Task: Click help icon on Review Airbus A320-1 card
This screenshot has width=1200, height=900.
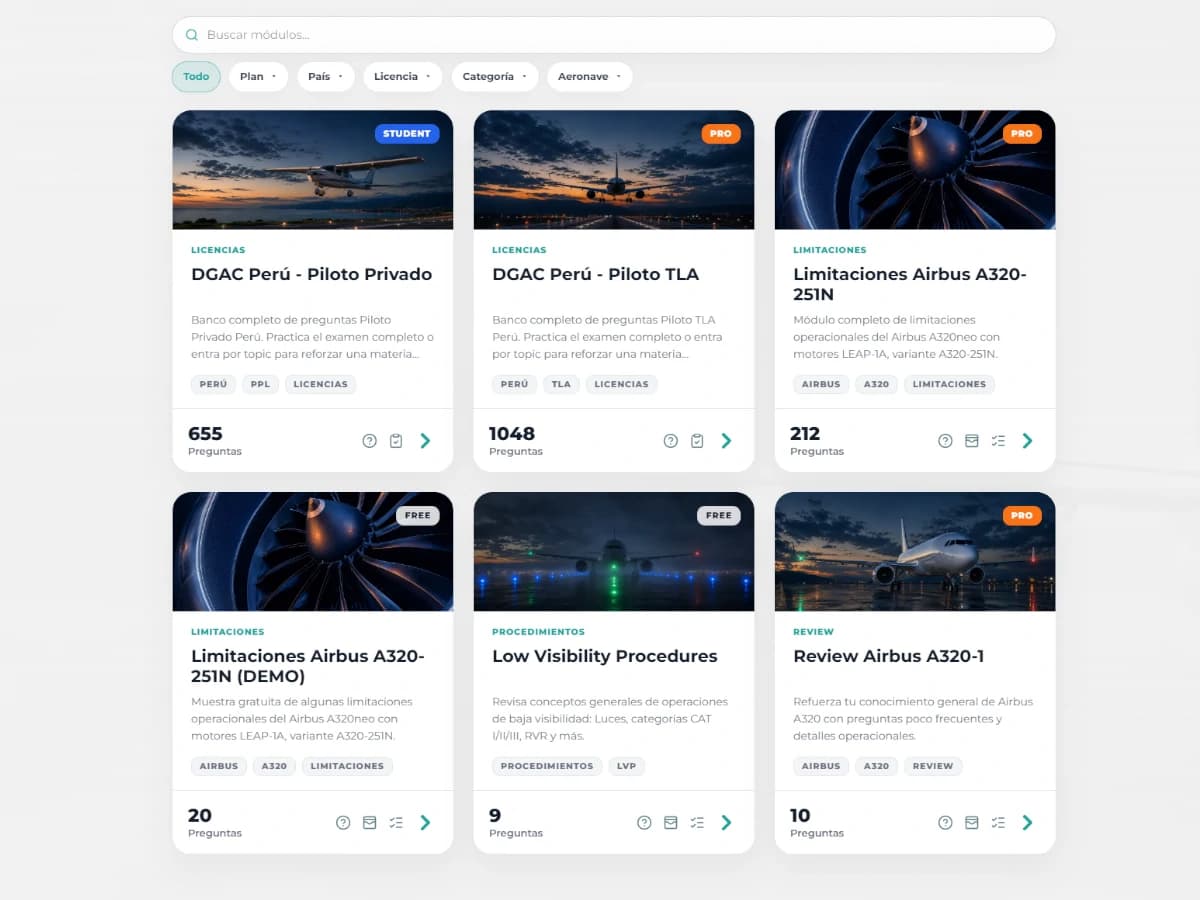Action: [x=945, y=823]
